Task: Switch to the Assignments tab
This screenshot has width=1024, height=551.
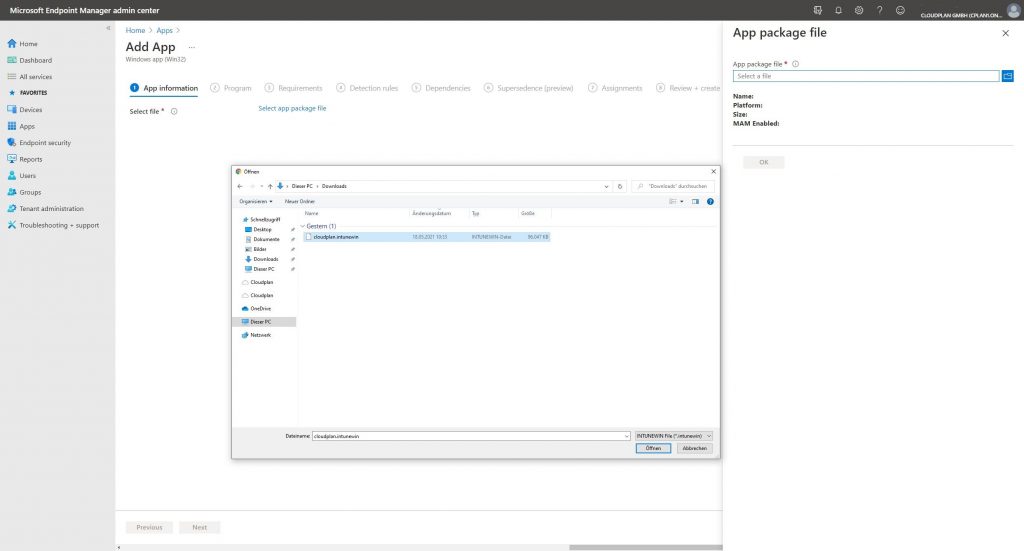Action: tap(615, 88)
